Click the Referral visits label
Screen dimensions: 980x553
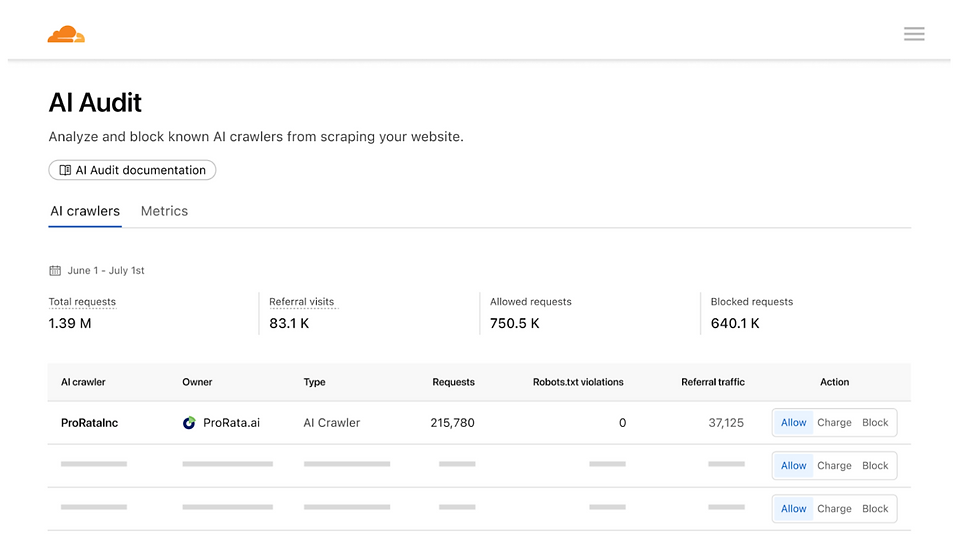pyautogui.click(x=302, y=302)
